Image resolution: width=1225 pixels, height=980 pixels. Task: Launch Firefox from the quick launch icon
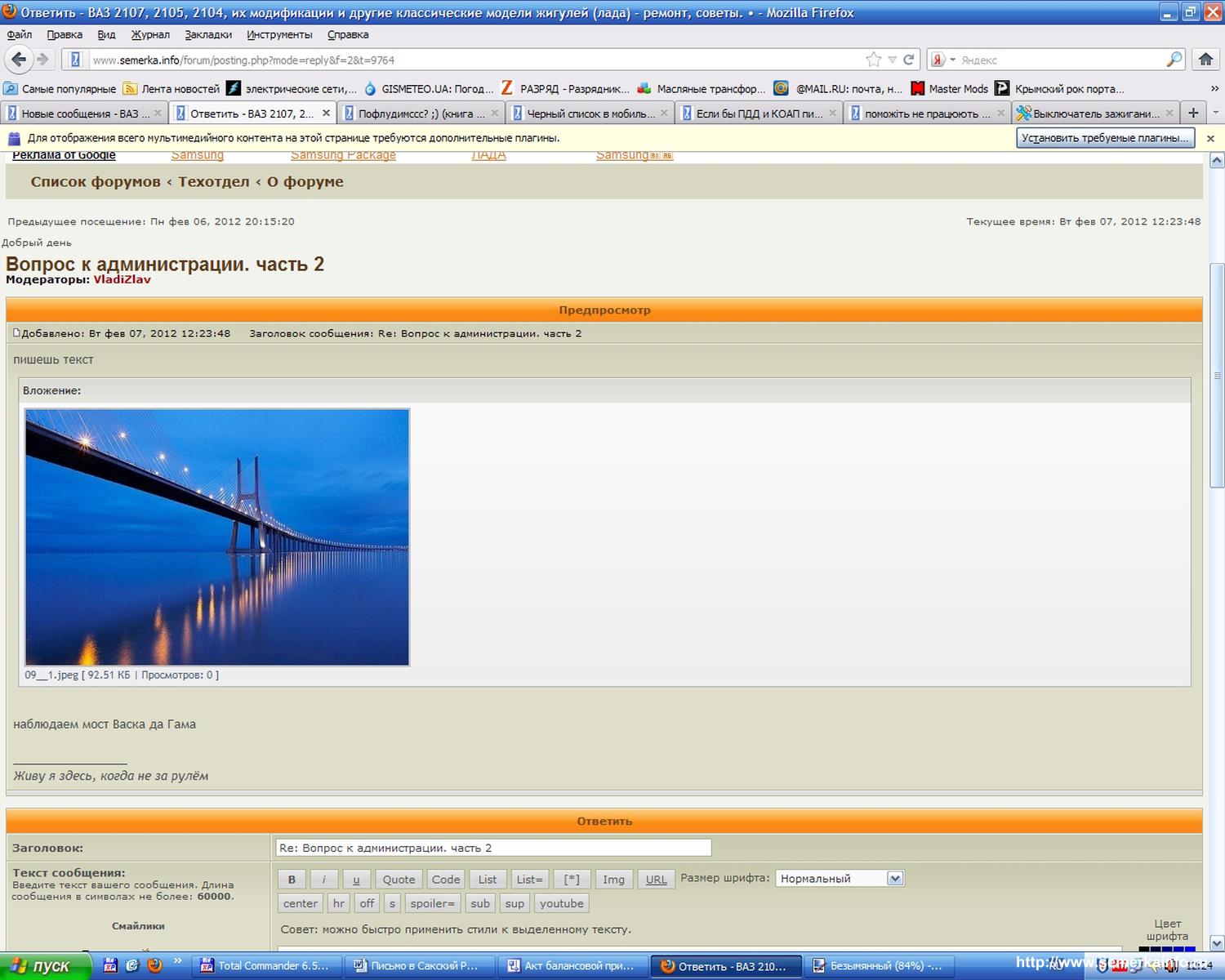click(154, 965)
